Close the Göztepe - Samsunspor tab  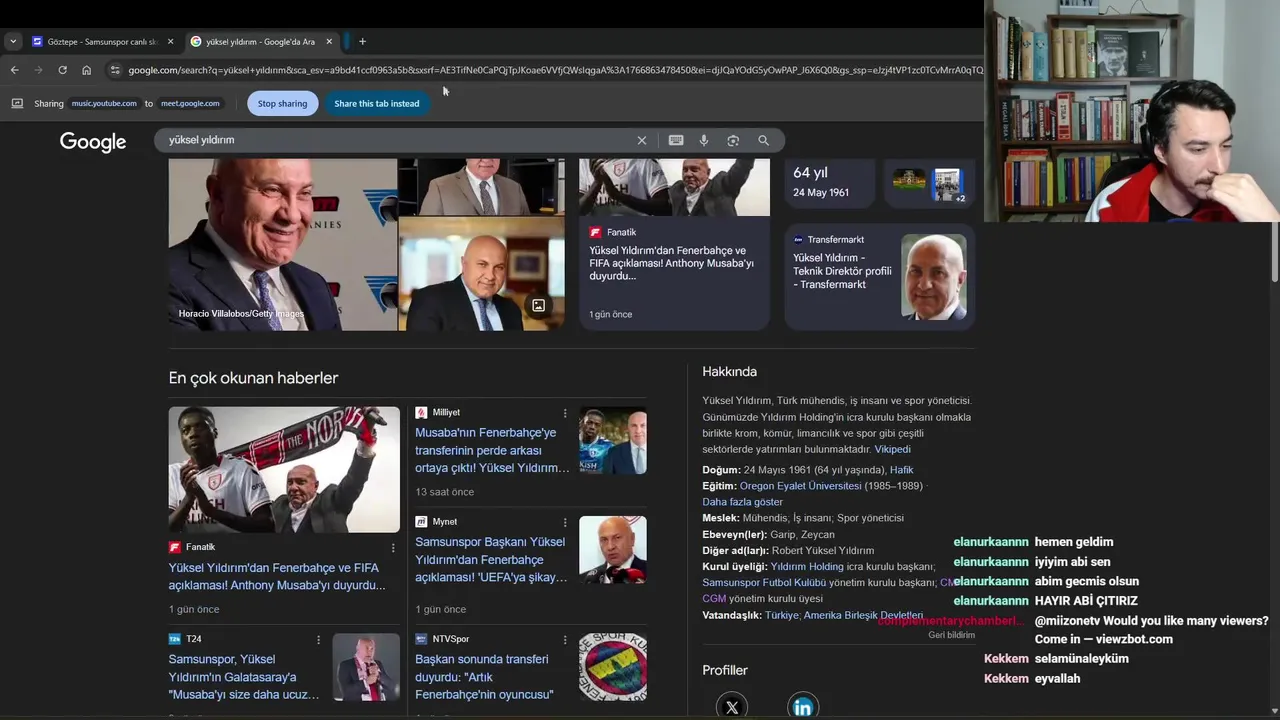(170, 42)
